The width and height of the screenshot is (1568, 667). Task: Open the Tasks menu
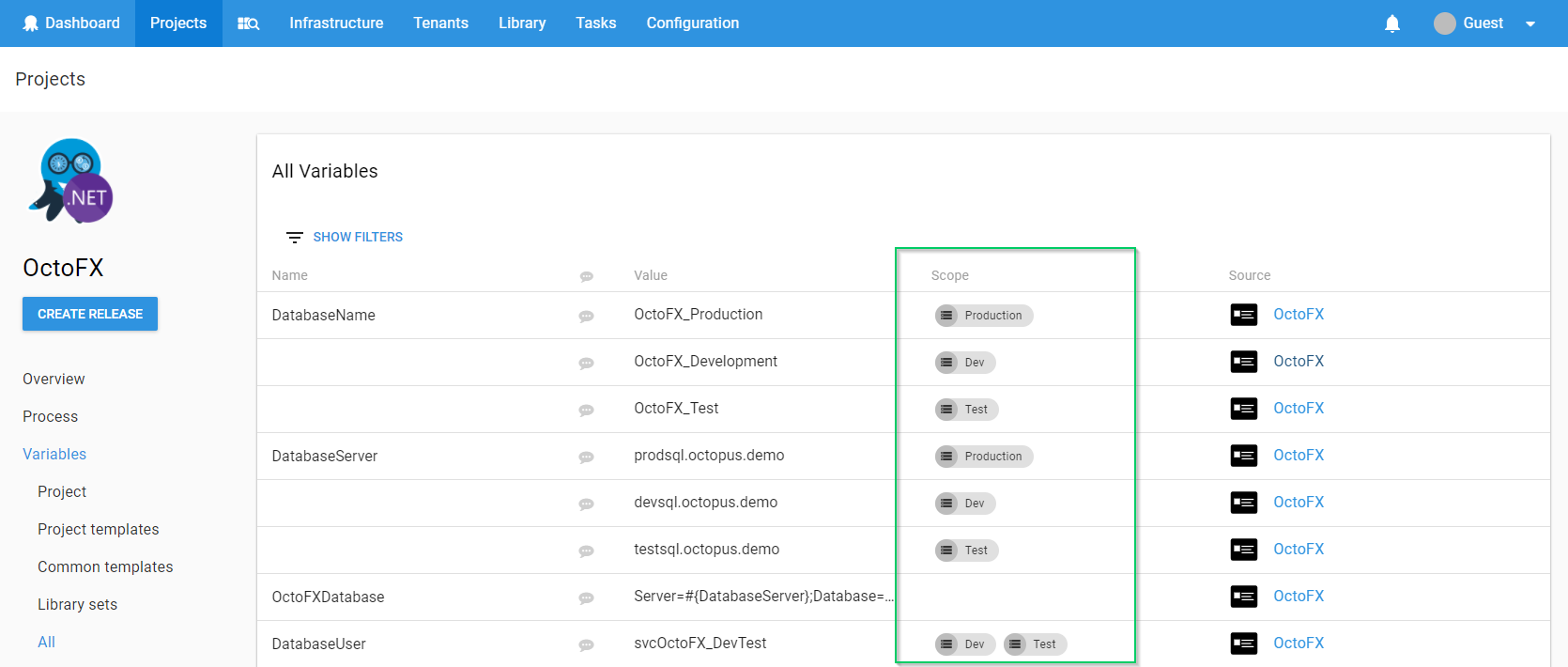point(596,23)
